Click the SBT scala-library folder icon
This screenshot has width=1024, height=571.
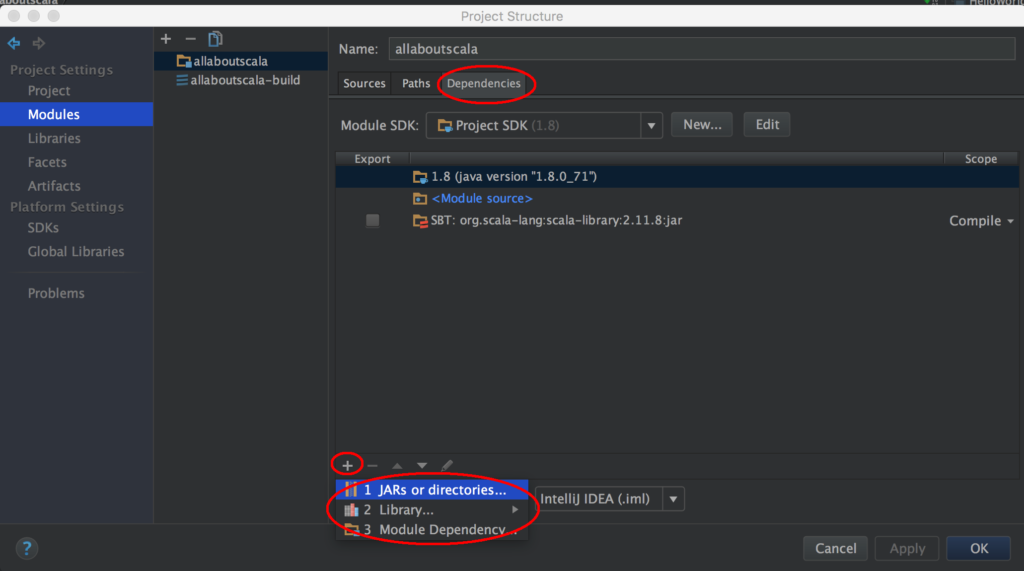[420, 220]
